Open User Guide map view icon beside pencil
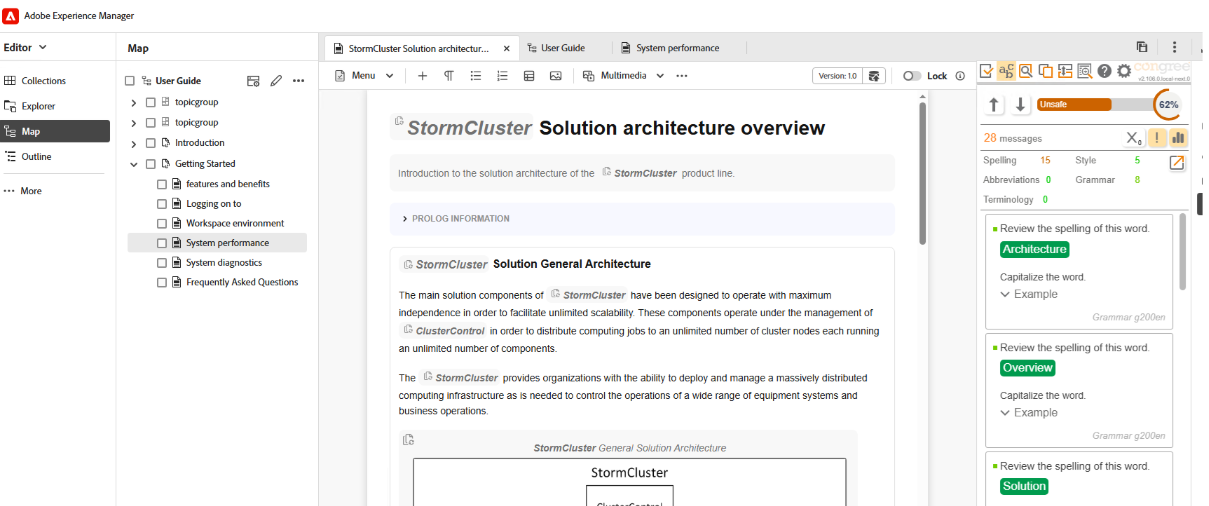 coord(253,81)
